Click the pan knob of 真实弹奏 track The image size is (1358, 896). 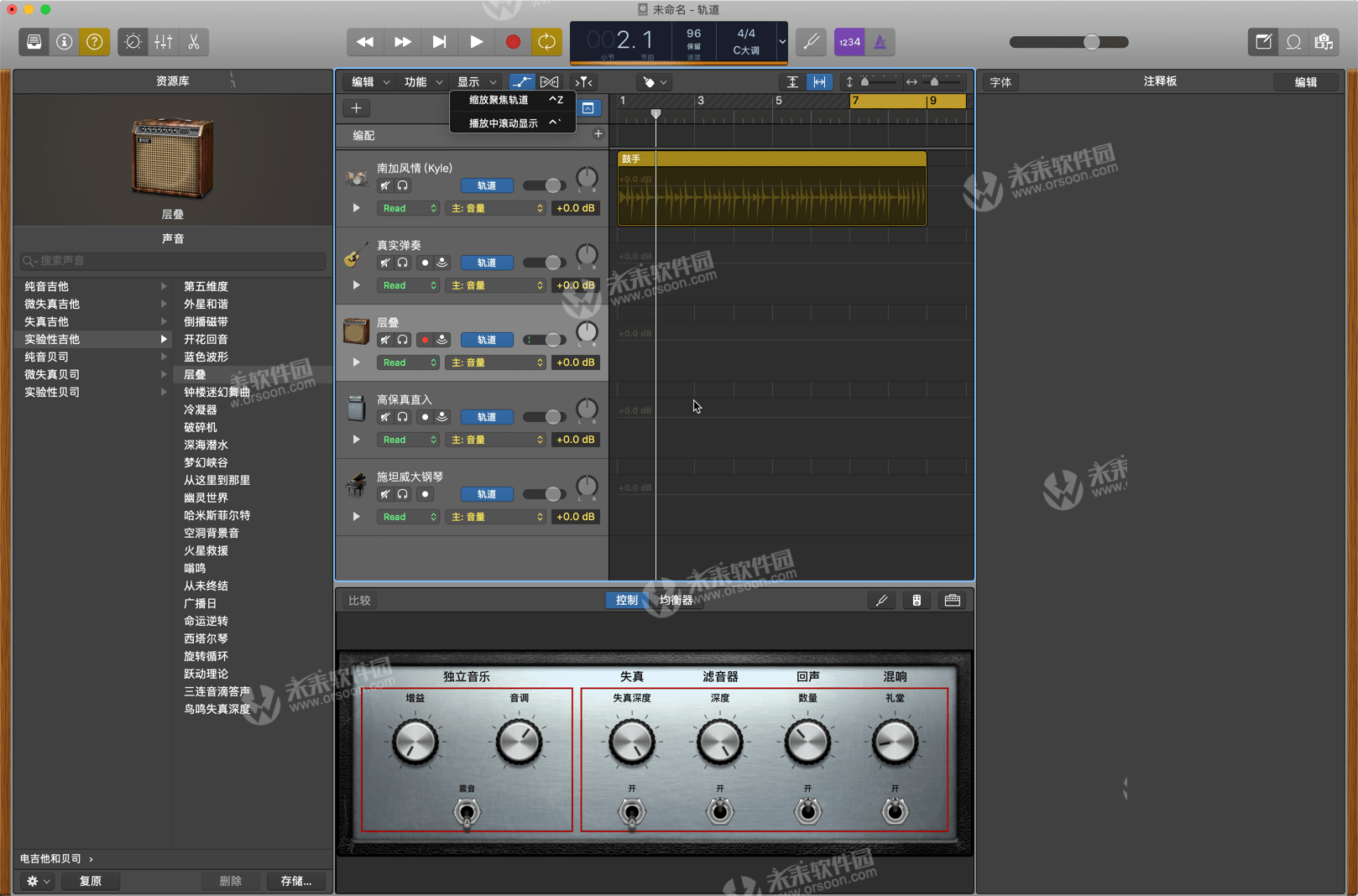tap(587, 254)
